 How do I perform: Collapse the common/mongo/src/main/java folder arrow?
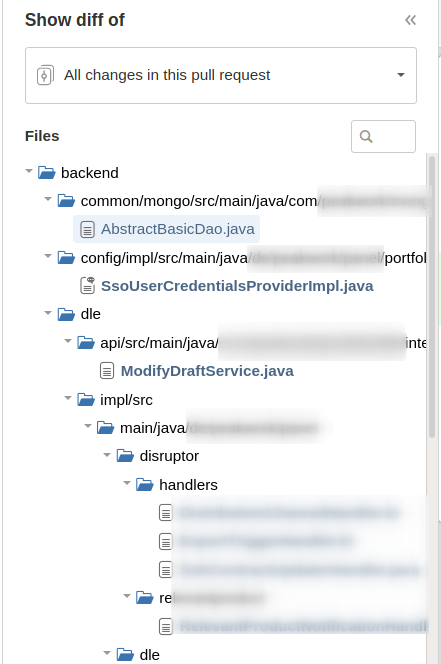(48, 199)
